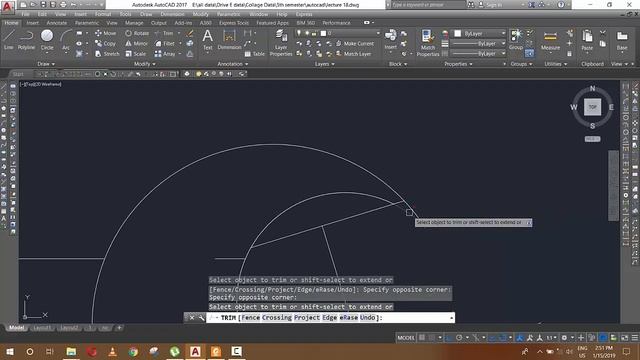Click Make Current layer button
Screen dimensions: 640x360
pyautogui.click(x=355, y=43)
